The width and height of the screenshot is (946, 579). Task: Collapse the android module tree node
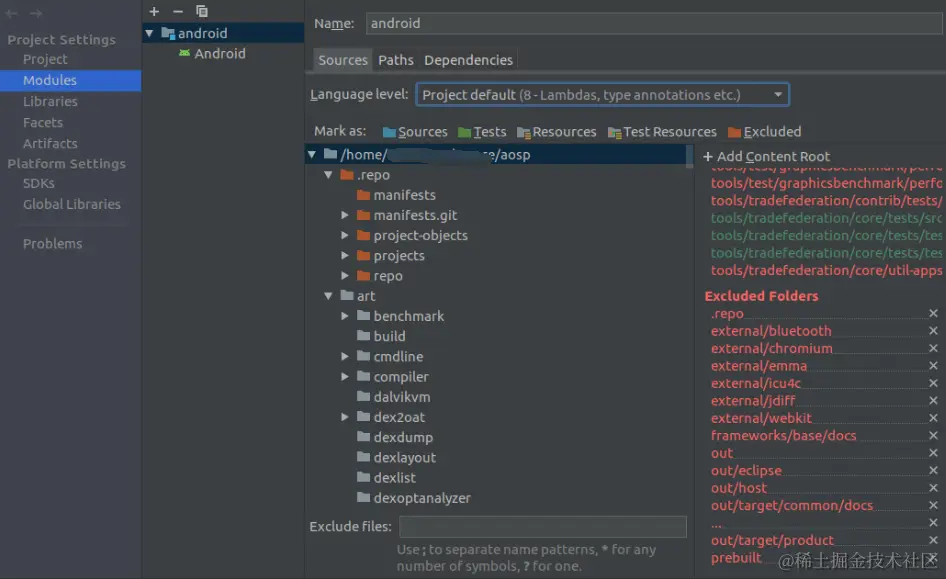point(149,33)
